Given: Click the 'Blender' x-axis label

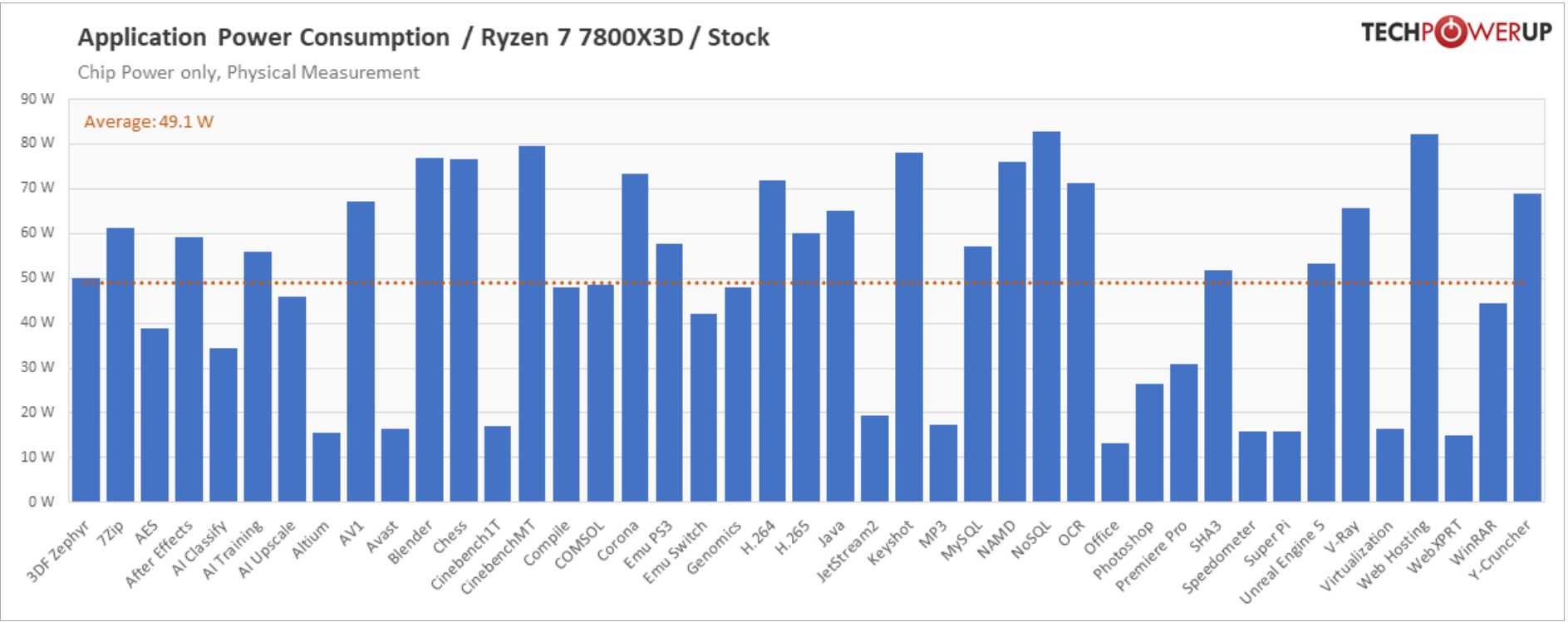Looking at the screenshot, I should 410,542.
